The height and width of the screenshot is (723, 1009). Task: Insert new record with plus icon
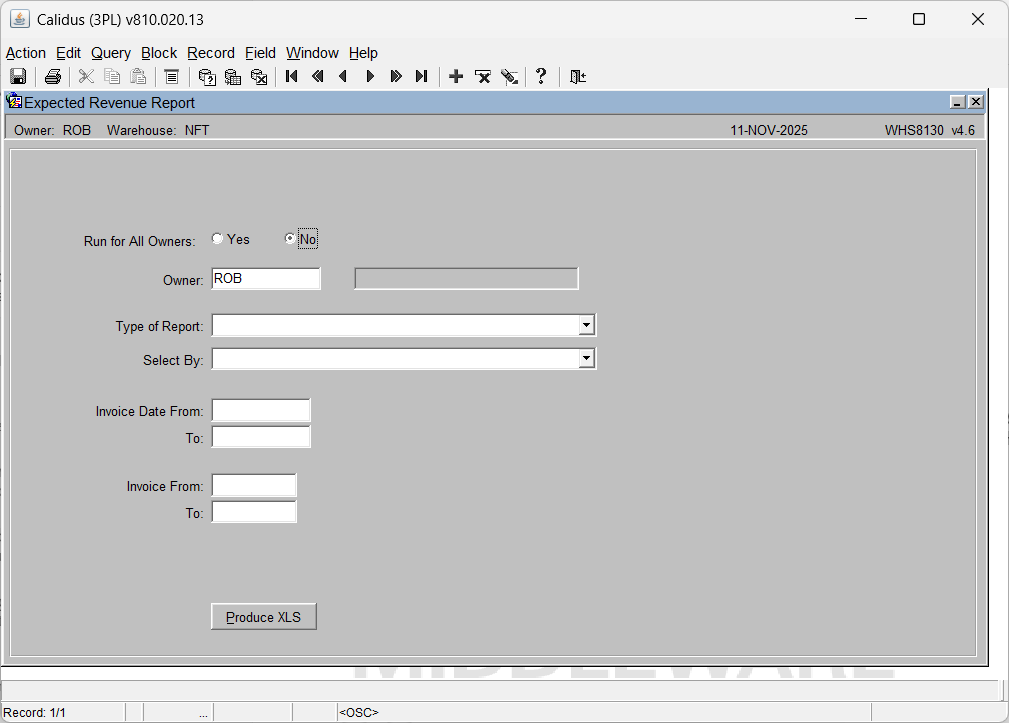pos(456,77)
